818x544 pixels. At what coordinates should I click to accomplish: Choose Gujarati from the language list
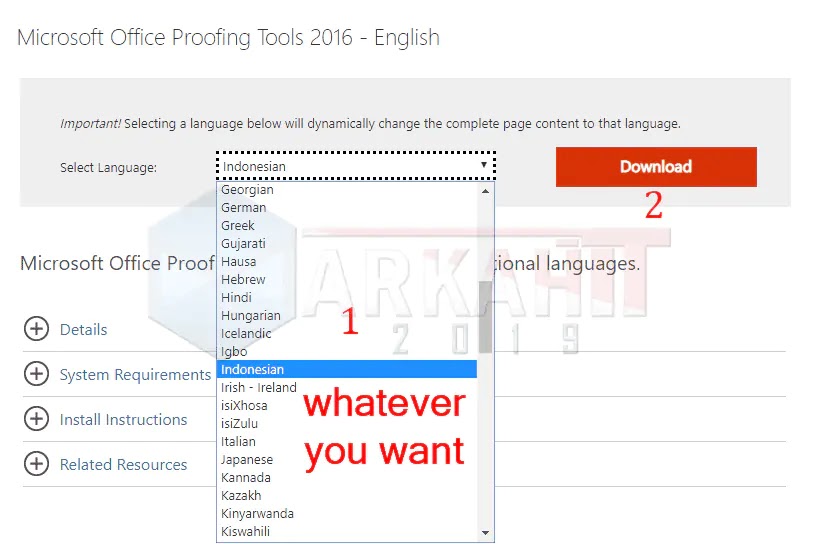tap(347, 244)
